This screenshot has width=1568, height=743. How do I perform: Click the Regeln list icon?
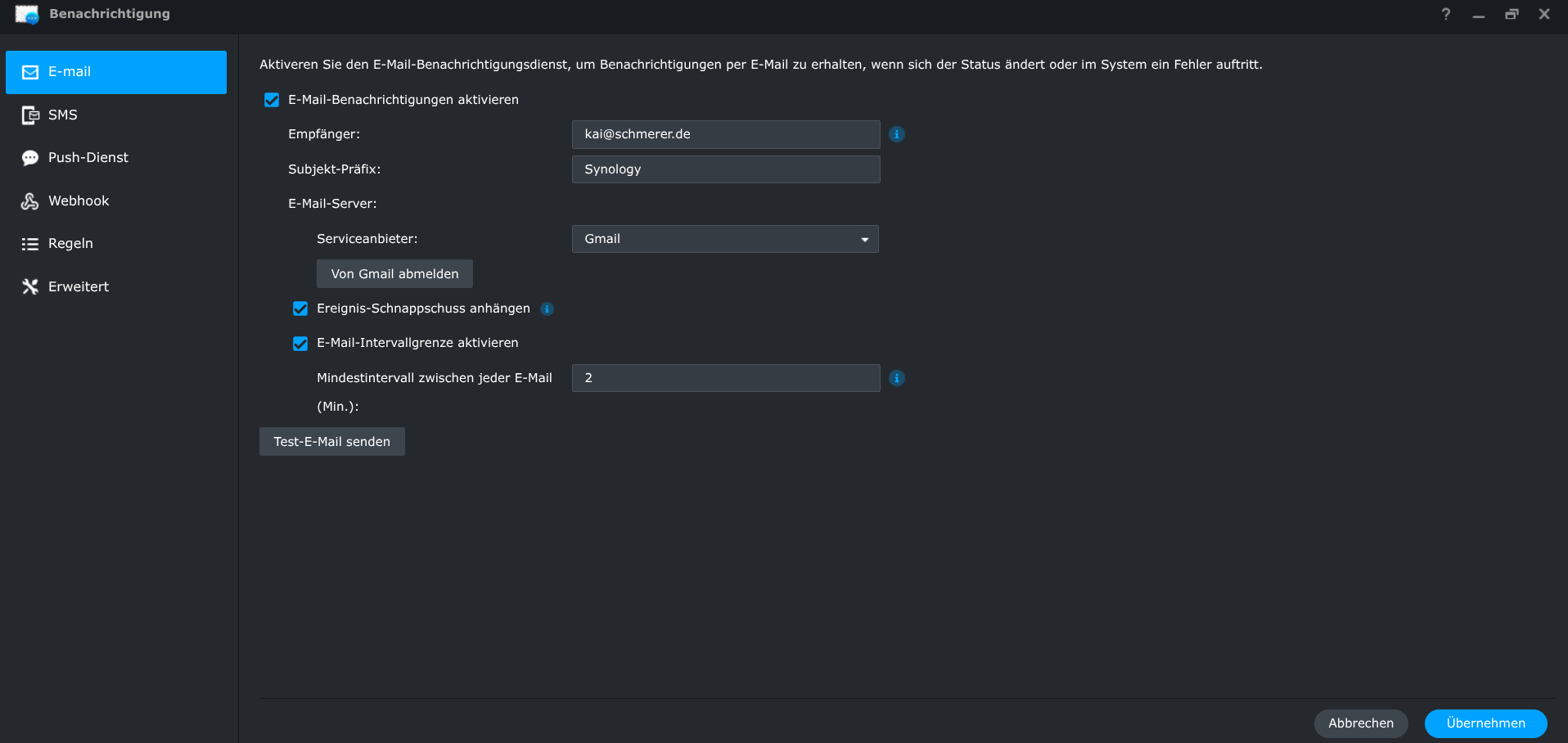click(x=30, y=244)
